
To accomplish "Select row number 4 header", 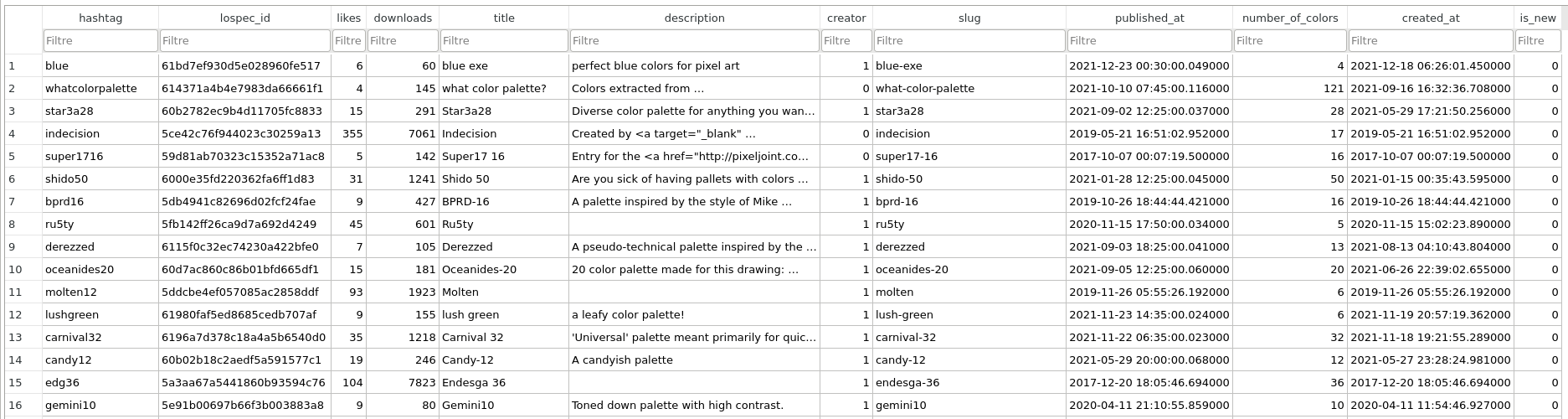I will click(23, 133).
